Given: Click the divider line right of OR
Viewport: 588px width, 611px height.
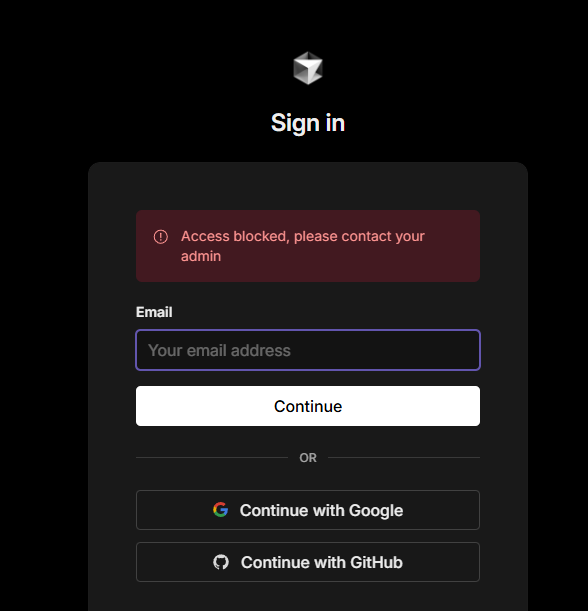Looking at the screenshot, I should coord(404,457).
